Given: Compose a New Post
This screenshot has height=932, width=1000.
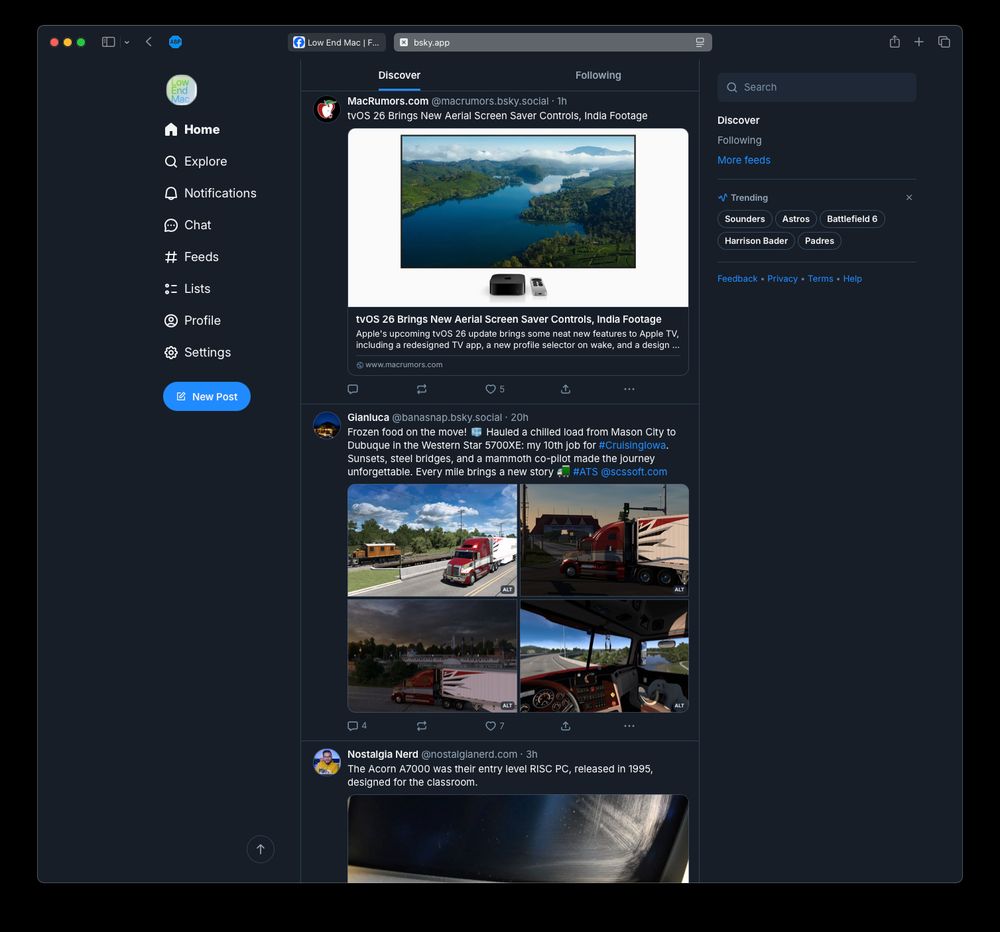Looking at the screenshot, I should click(207, 396).
